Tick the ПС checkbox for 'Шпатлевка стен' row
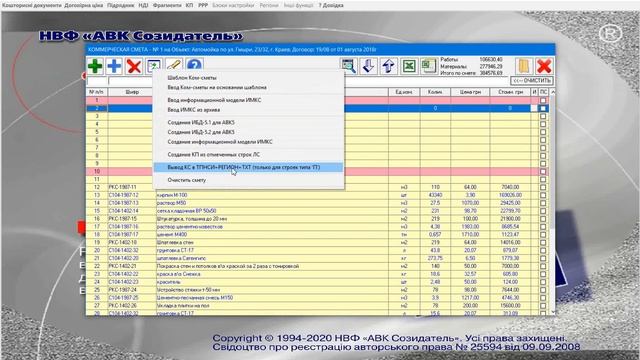 543,242
